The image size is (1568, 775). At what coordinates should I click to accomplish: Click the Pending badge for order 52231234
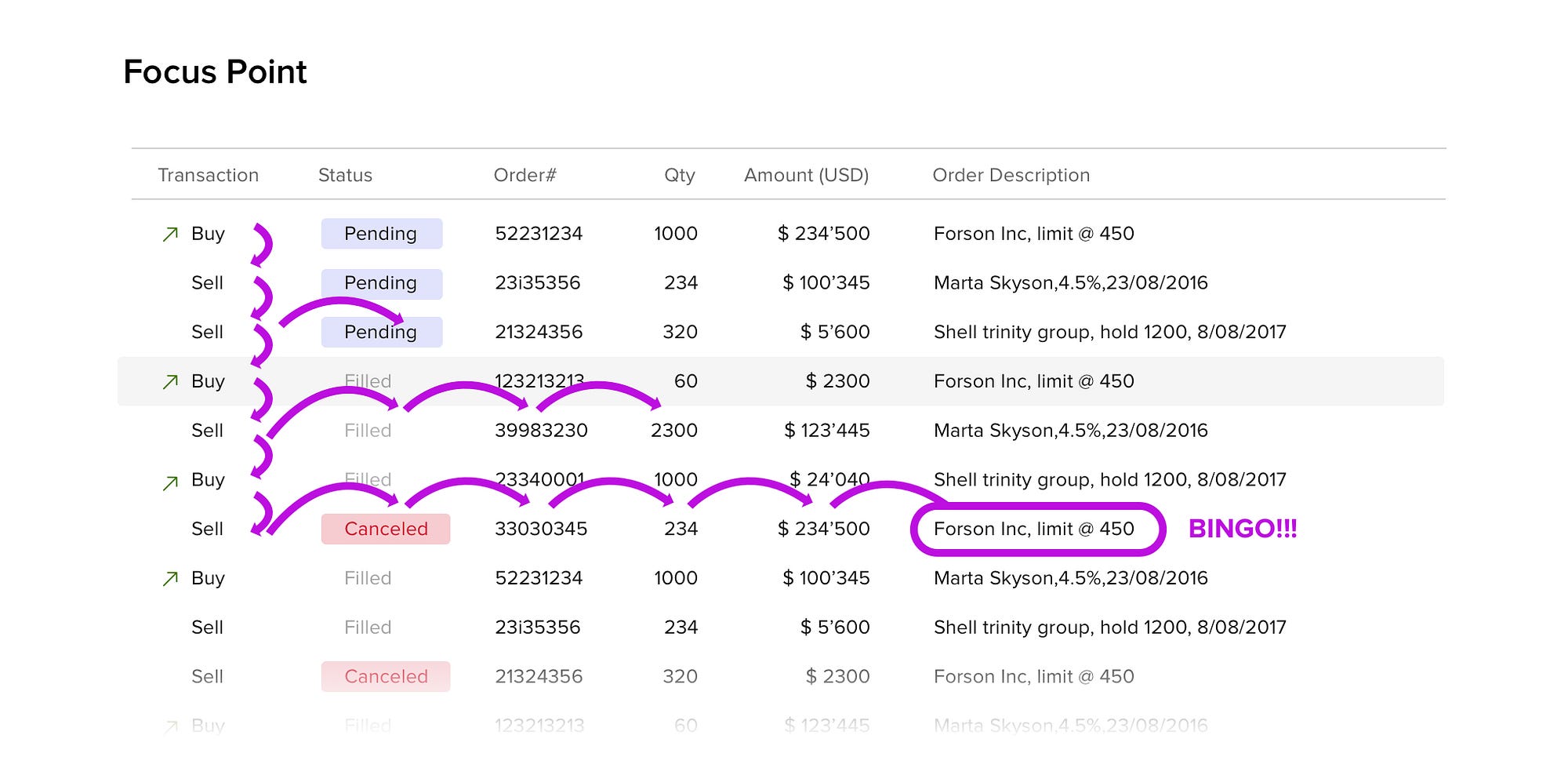click(382, 234)
